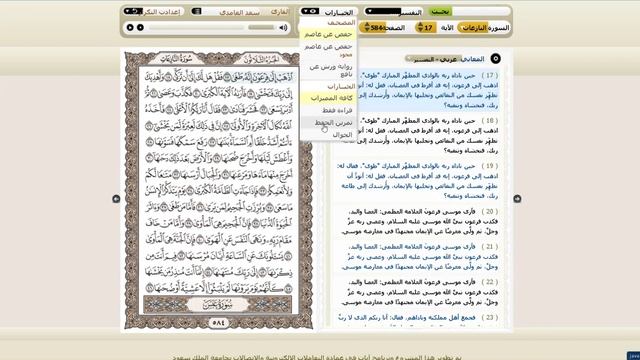Image resolution: width=640 pixels, height=360 pixels.
Task: Adjust the volume level slider
Action: point(262,27)
